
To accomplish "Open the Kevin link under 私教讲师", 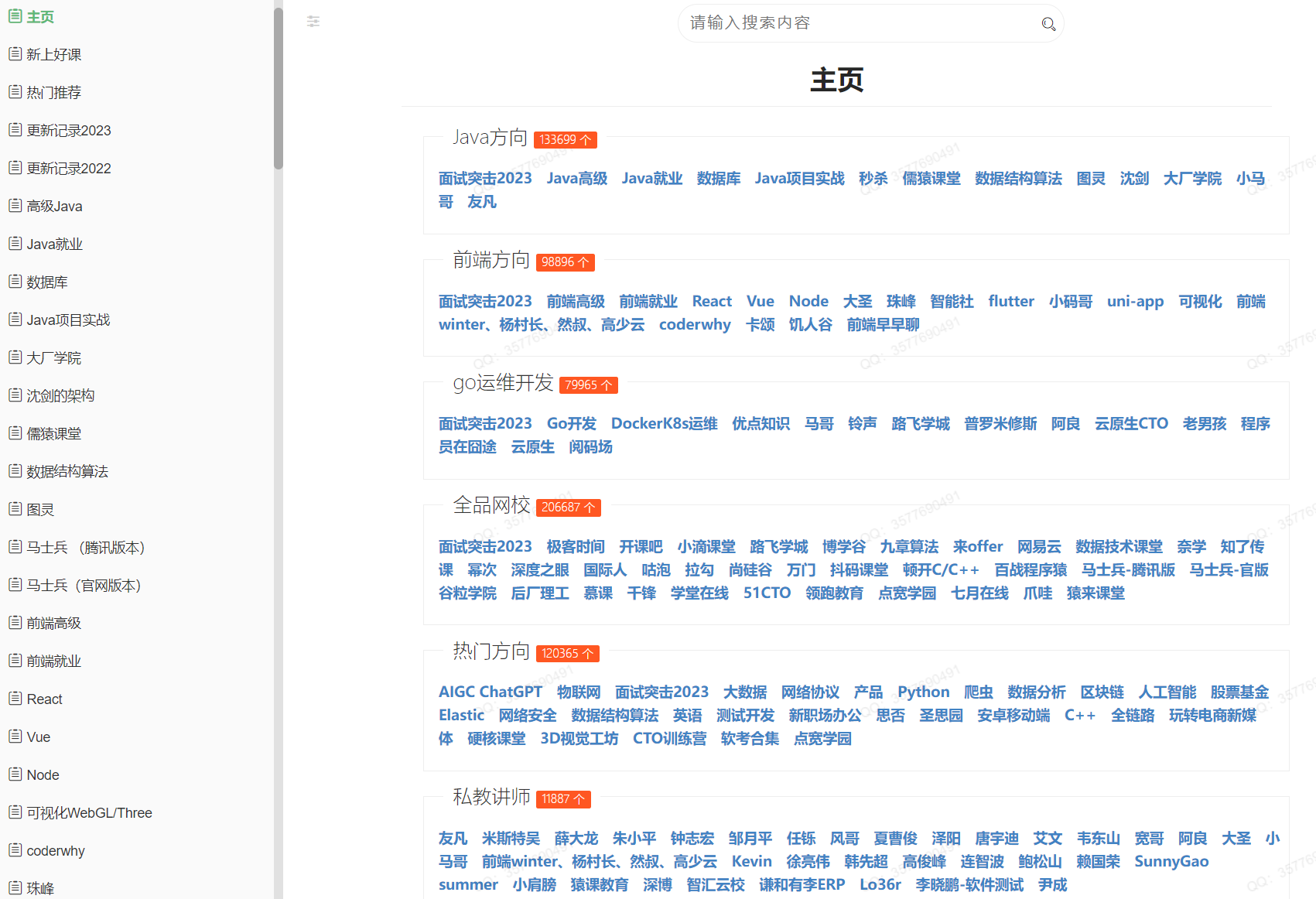I will click(x=752, y=862).
